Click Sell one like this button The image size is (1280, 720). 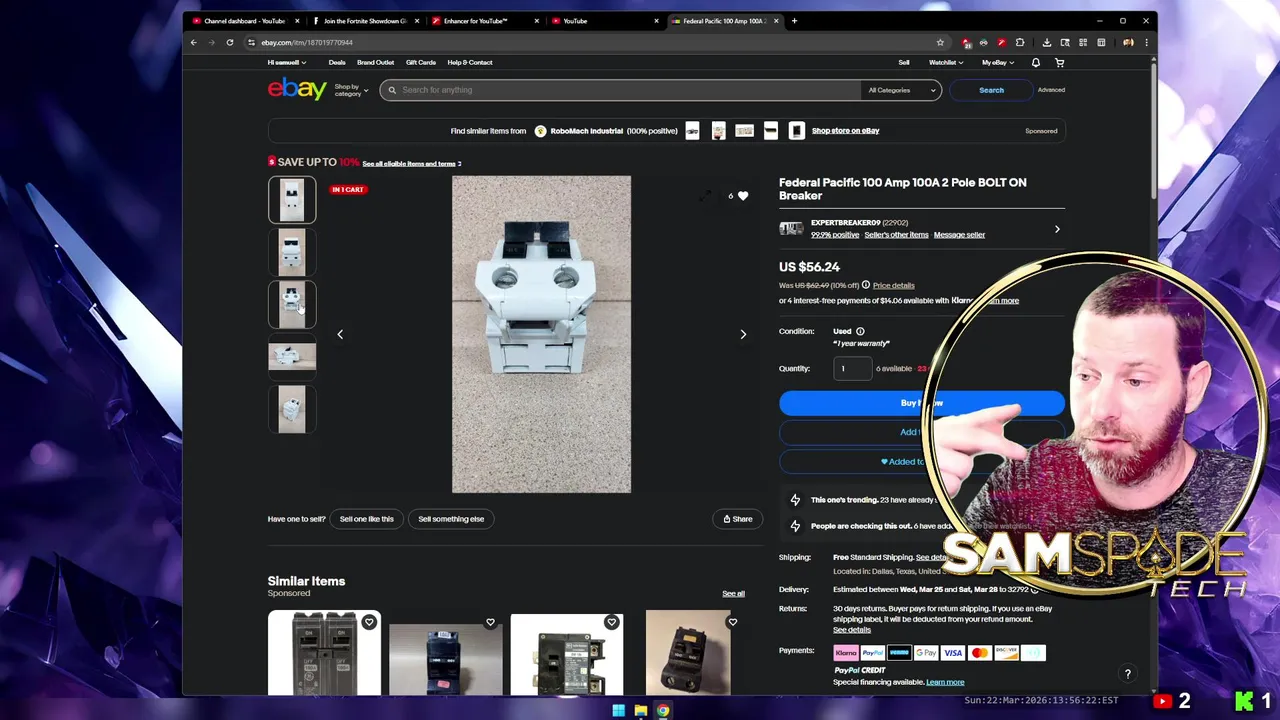point(366,519)
